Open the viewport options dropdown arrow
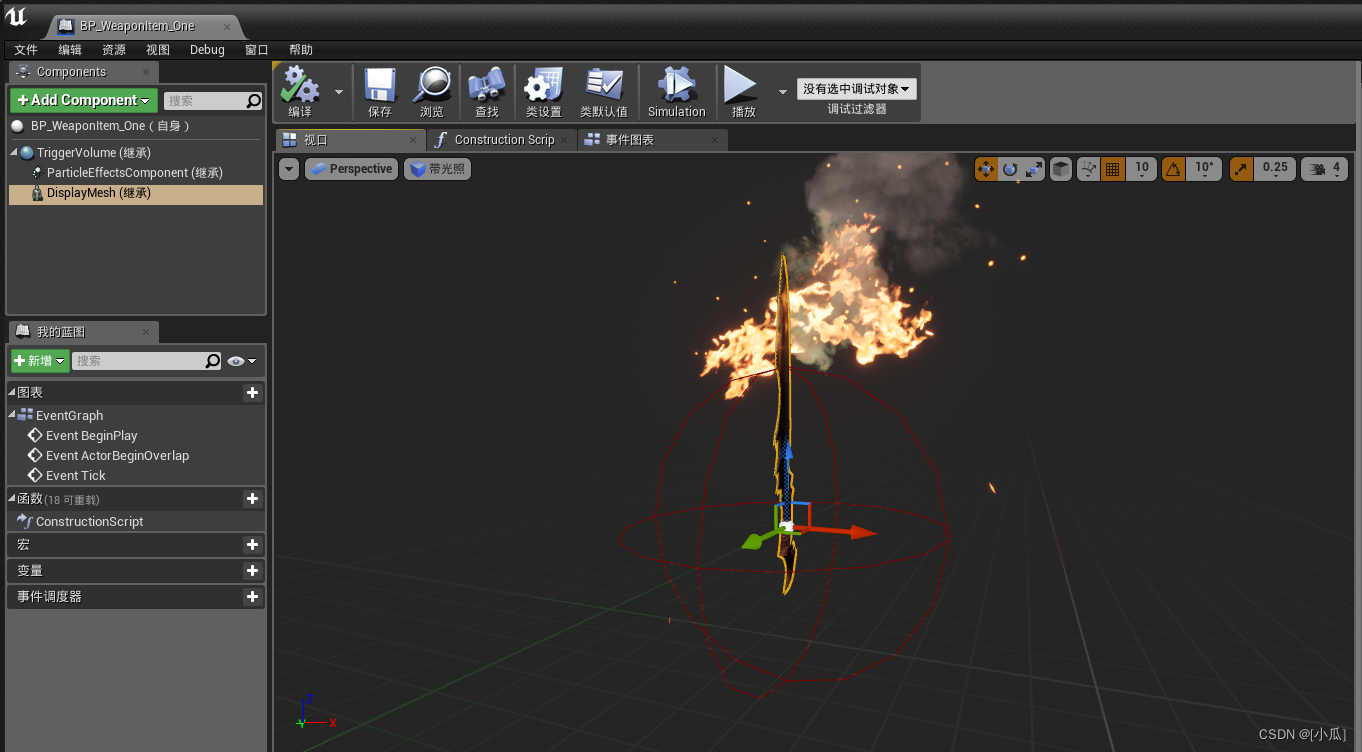The width and height of the screenshot is (1362, 752). [289, 169]
